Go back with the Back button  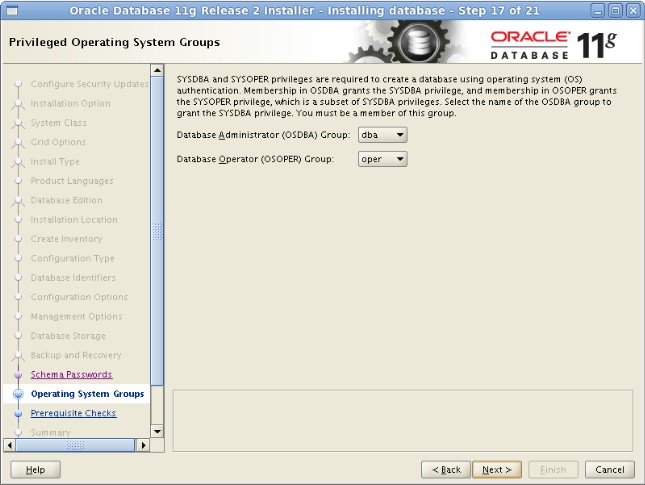(446, 470)
